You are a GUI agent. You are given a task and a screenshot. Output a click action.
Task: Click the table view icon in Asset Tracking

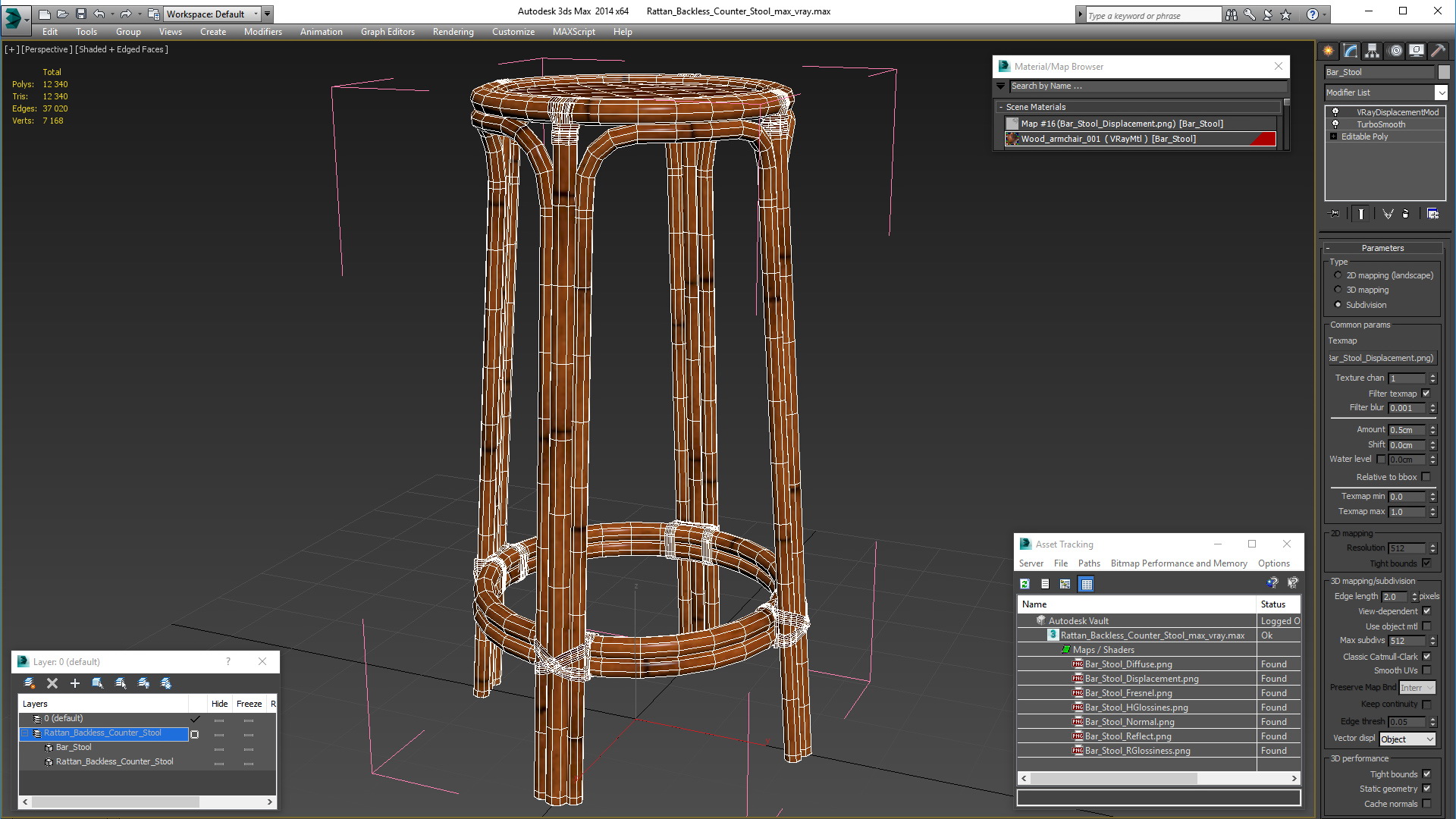(x=1087, y=584)
